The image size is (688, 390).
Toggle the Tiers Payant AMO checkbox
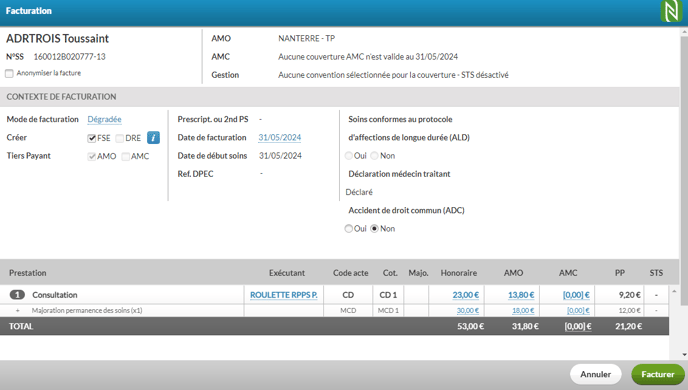pos(91,156)
